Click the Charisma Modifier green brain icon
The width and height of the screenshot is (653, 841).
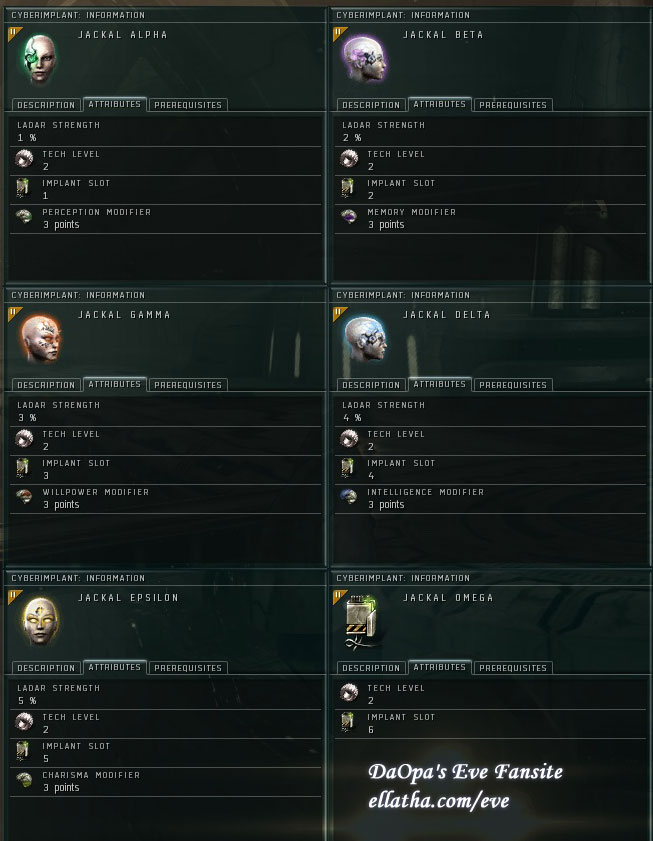(x=24, y=780)
